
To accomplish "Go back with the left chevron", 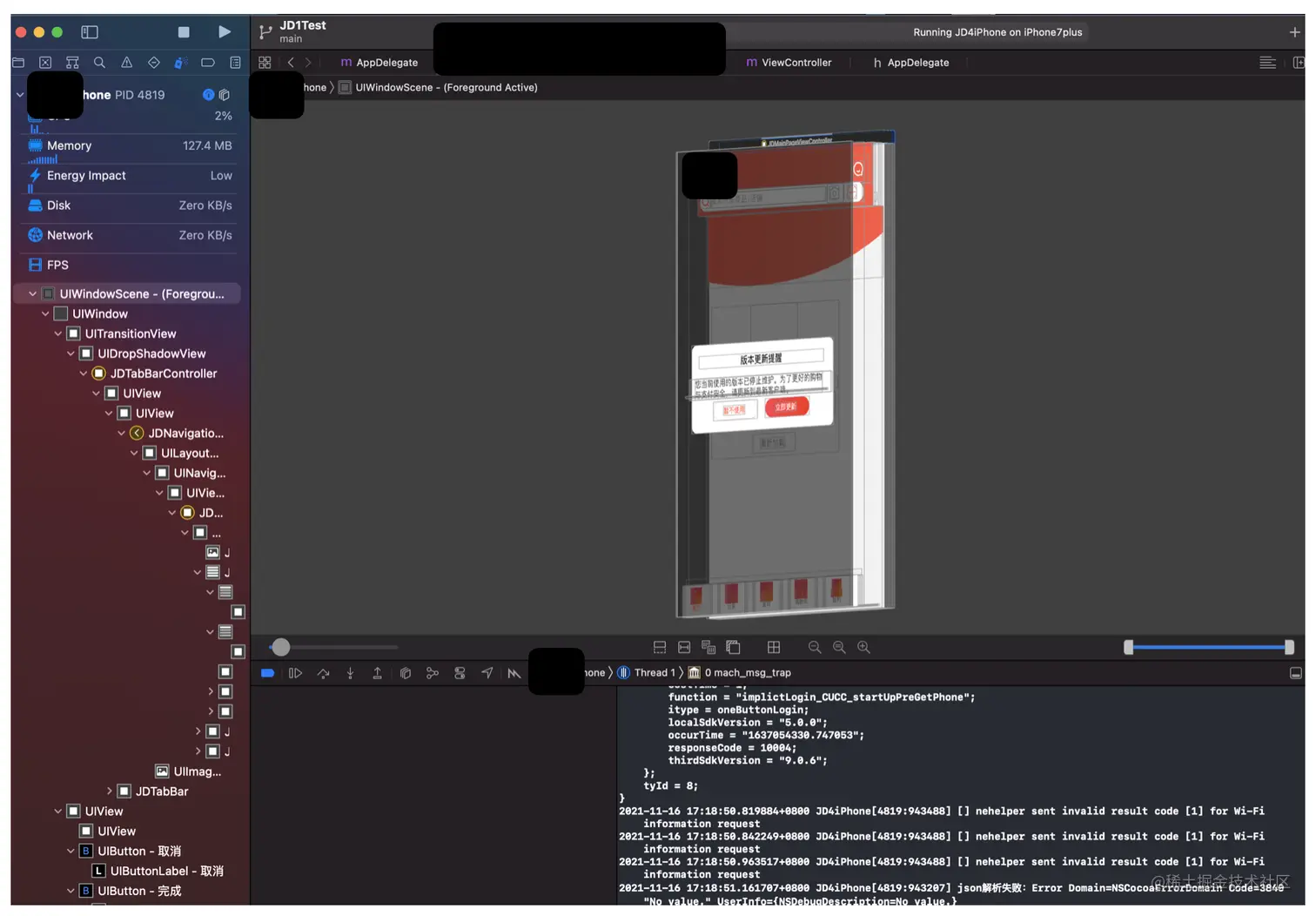I will pos(291,63).
